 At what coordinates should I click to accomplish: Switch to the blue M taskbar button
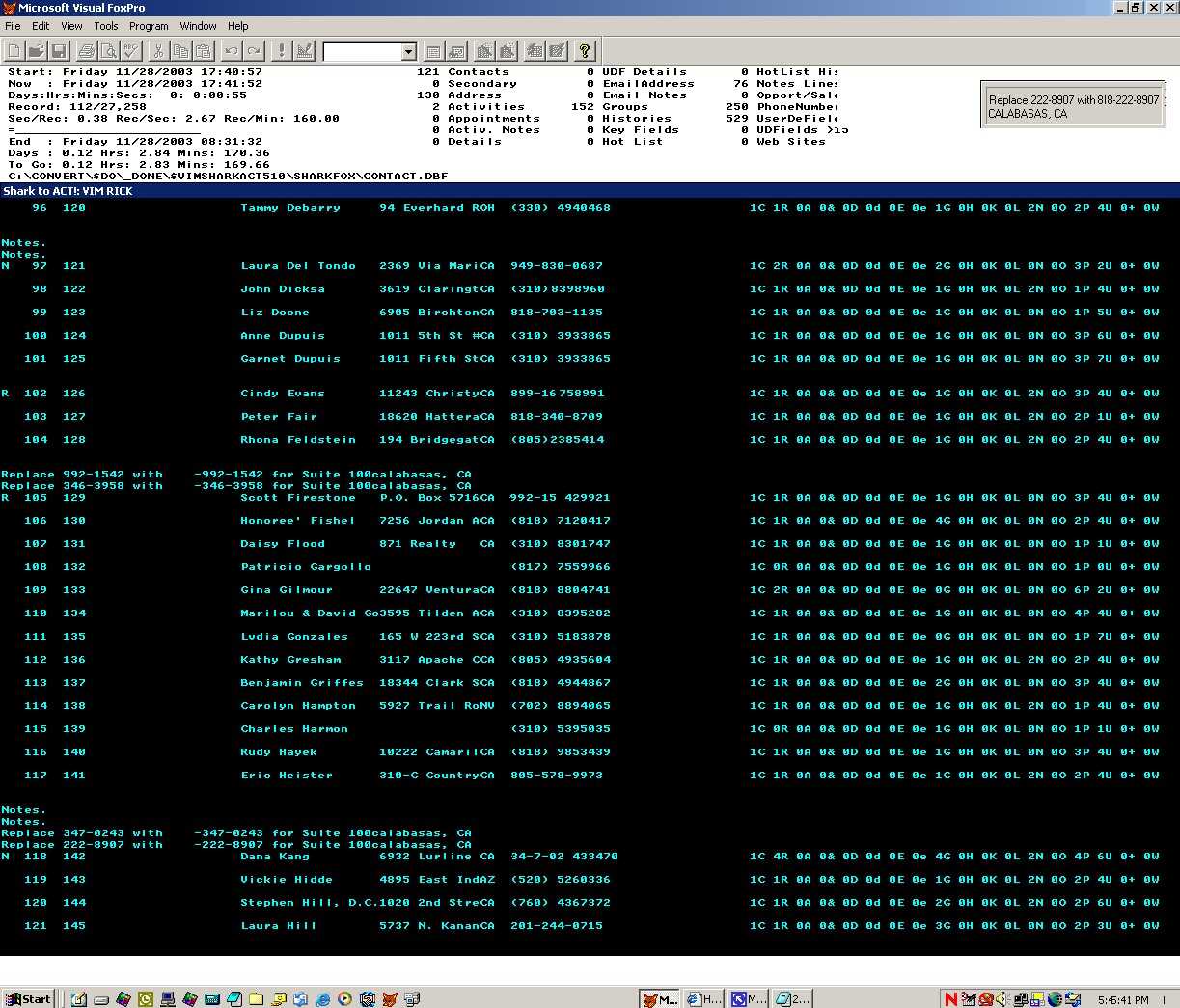coord(749,999)
